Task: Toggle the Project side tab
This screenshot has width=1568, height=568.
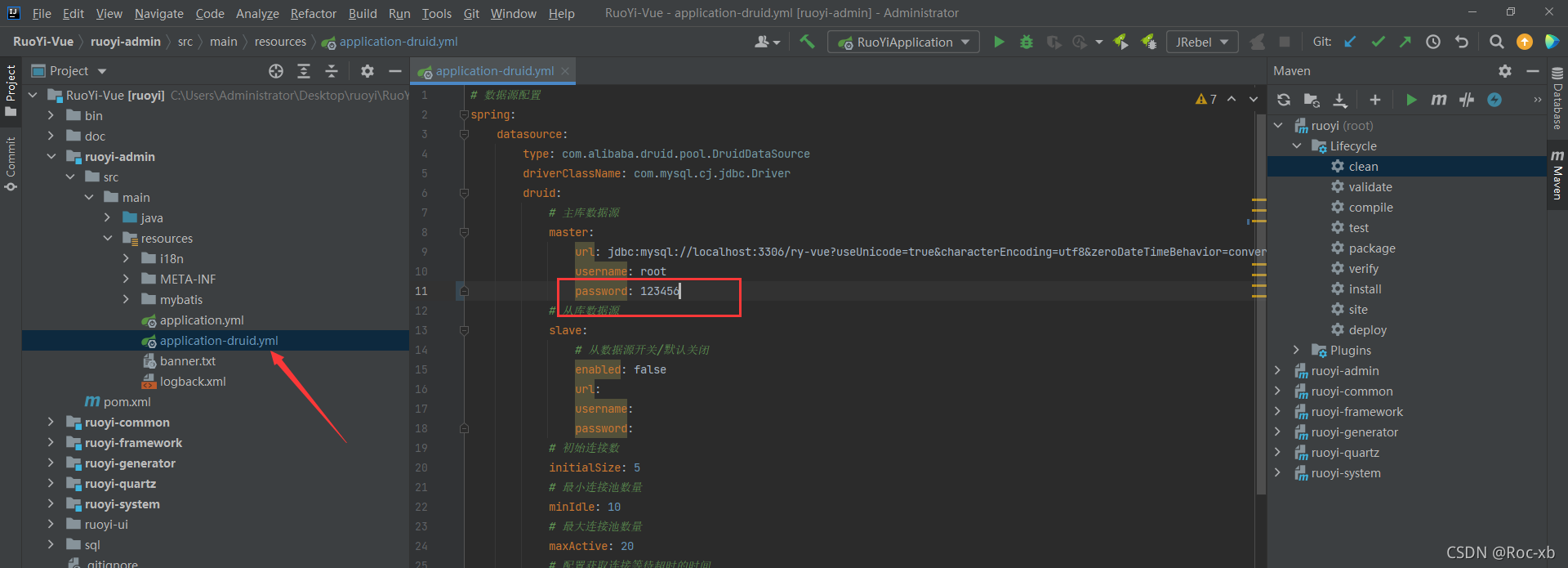Action: (x=11, y=90)
